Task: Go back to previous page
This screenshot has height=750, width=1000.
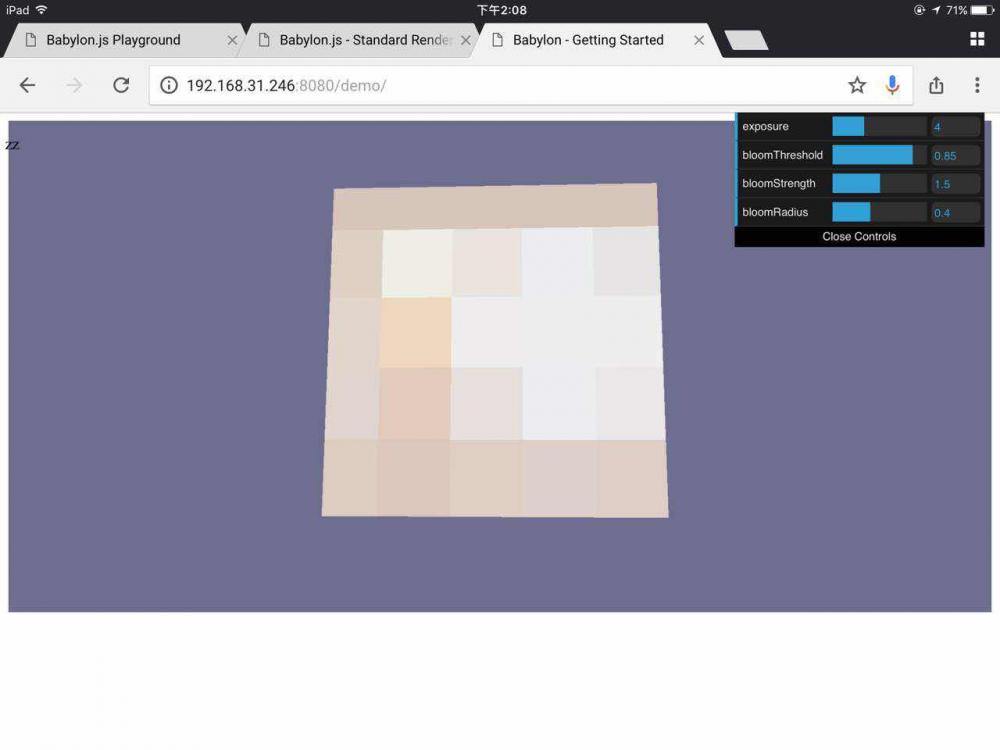Action: (27, 85)
